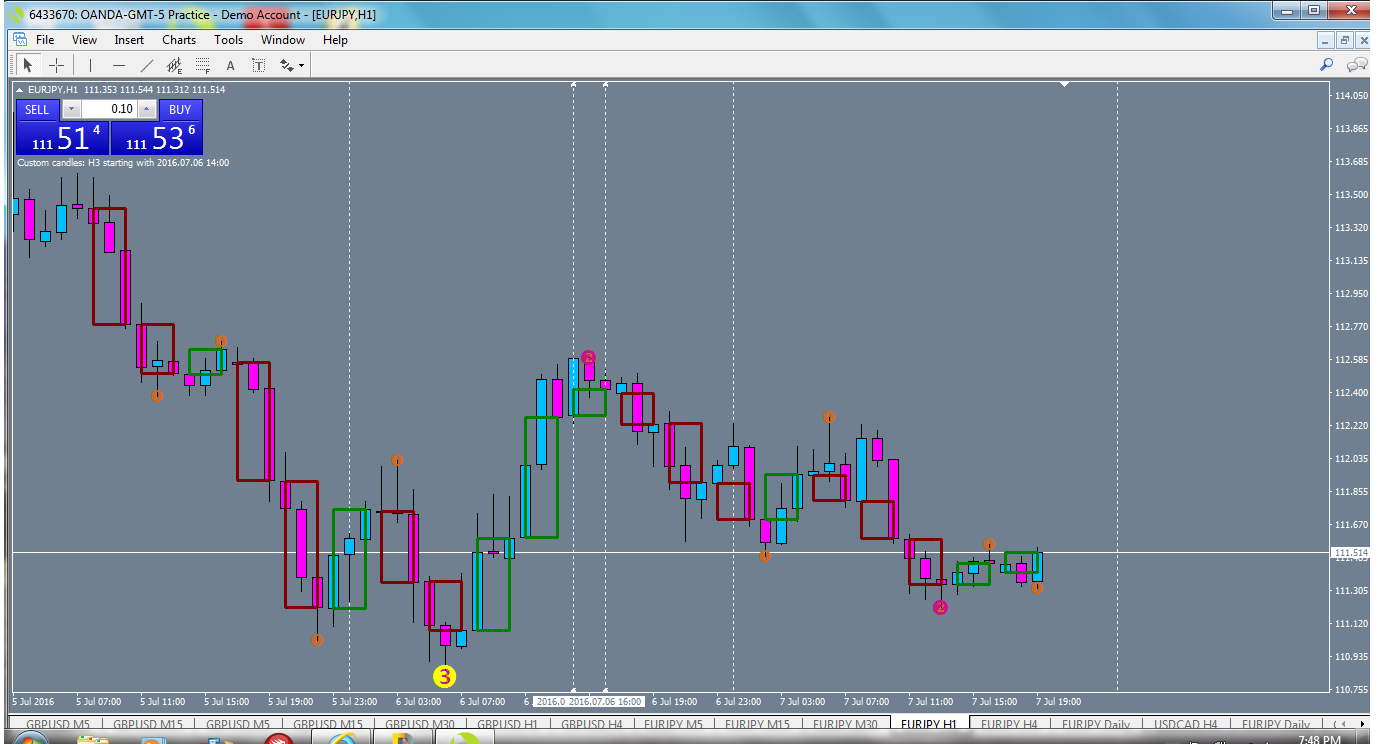The width and height of the screenshot is (1382, 744).
Task: Select the Fibonacci Retracement tool
Action: click(201, 64)
